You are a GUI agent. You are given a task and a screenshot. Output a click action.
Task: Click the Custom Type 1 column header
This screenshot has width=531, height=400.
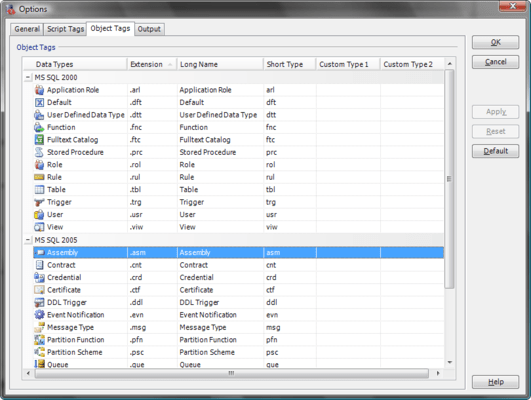pos(348,64)
